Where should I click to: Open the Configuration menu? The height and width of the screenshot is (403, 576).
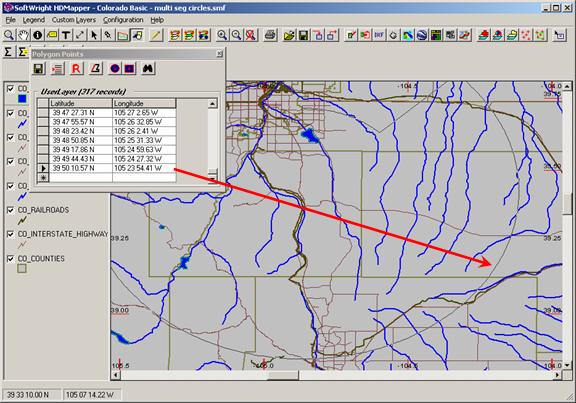123,20
